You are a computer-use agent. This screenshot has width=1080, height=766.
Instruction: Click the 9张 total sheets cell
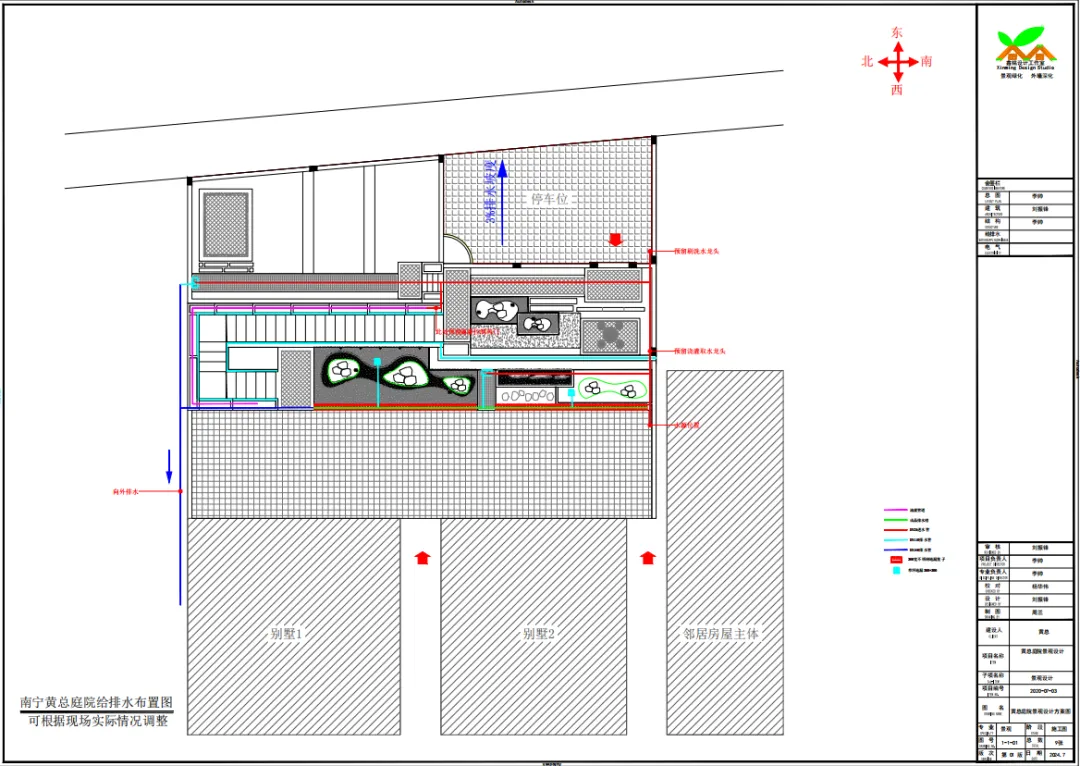click(x=1059, y=743)
